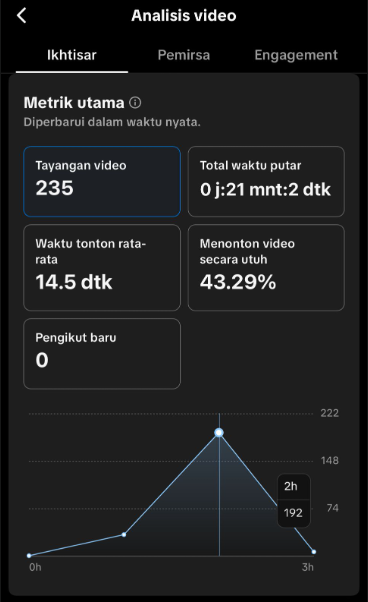This screenshot has height=602, width=368.
Task: Select the Pengikut baru card
Action: click(102, 354)
